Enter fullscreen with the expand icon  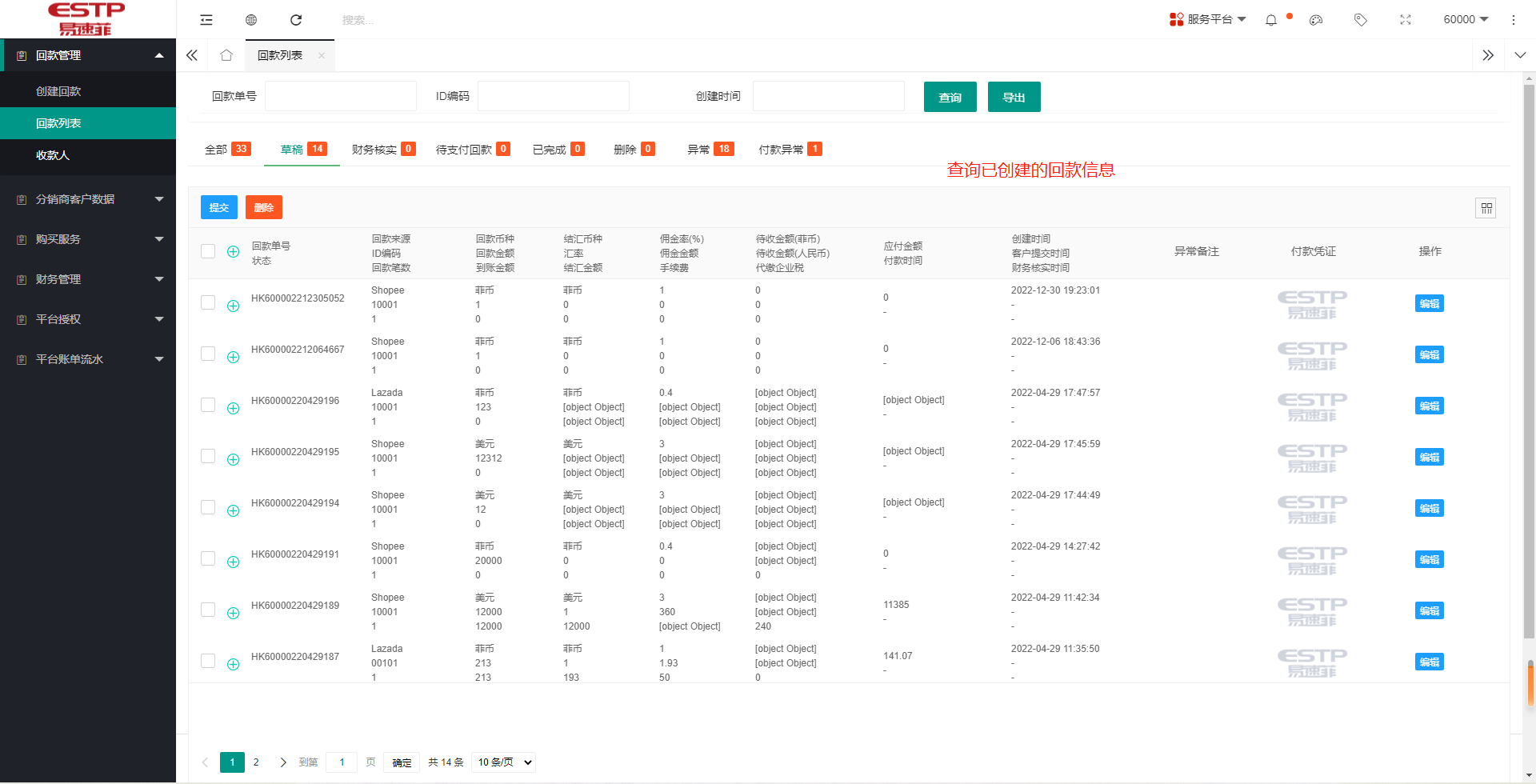tap(1406, 20)
